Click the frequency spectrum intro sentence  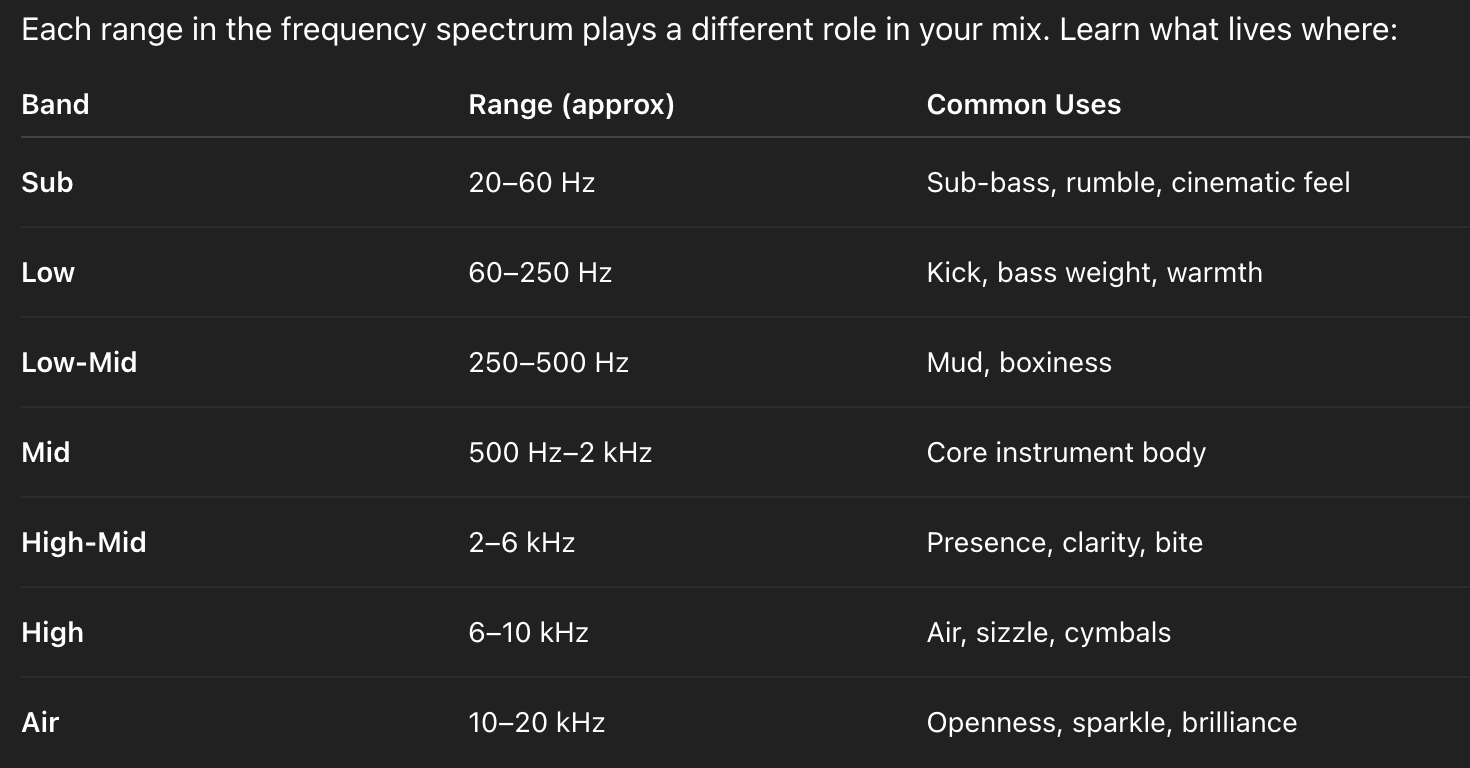pos(708,31)
